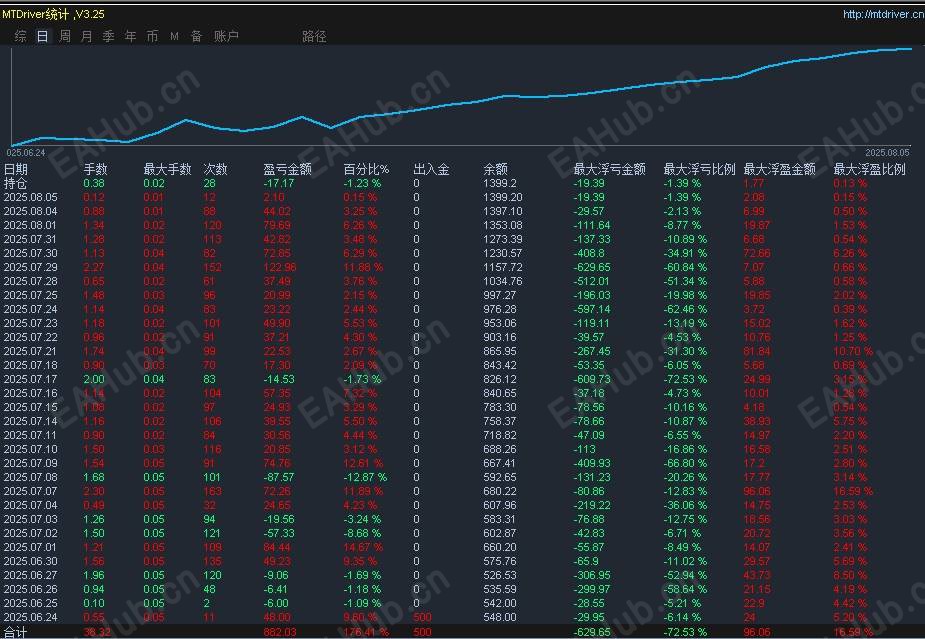Select the 2025.08.01 date row
This screenshot has width=925, height=639.
pyautogui.click(x=31, y=225)
